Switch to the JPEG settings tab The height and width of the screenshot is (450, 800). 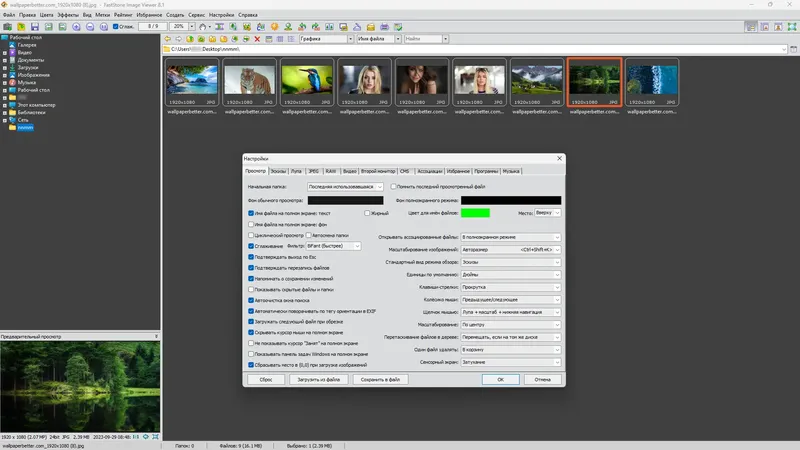coord(313,171)
